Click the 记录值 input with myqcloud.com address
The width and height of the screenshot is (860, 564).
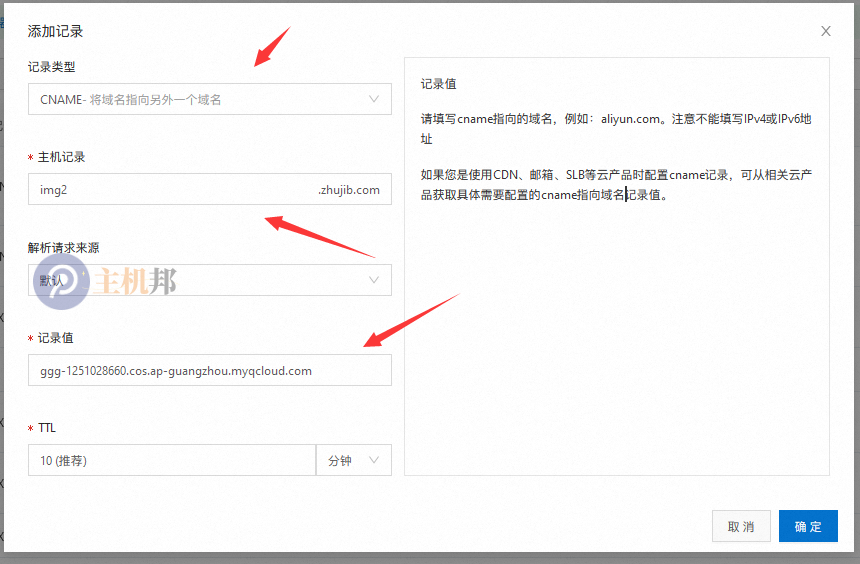[210, 370]
